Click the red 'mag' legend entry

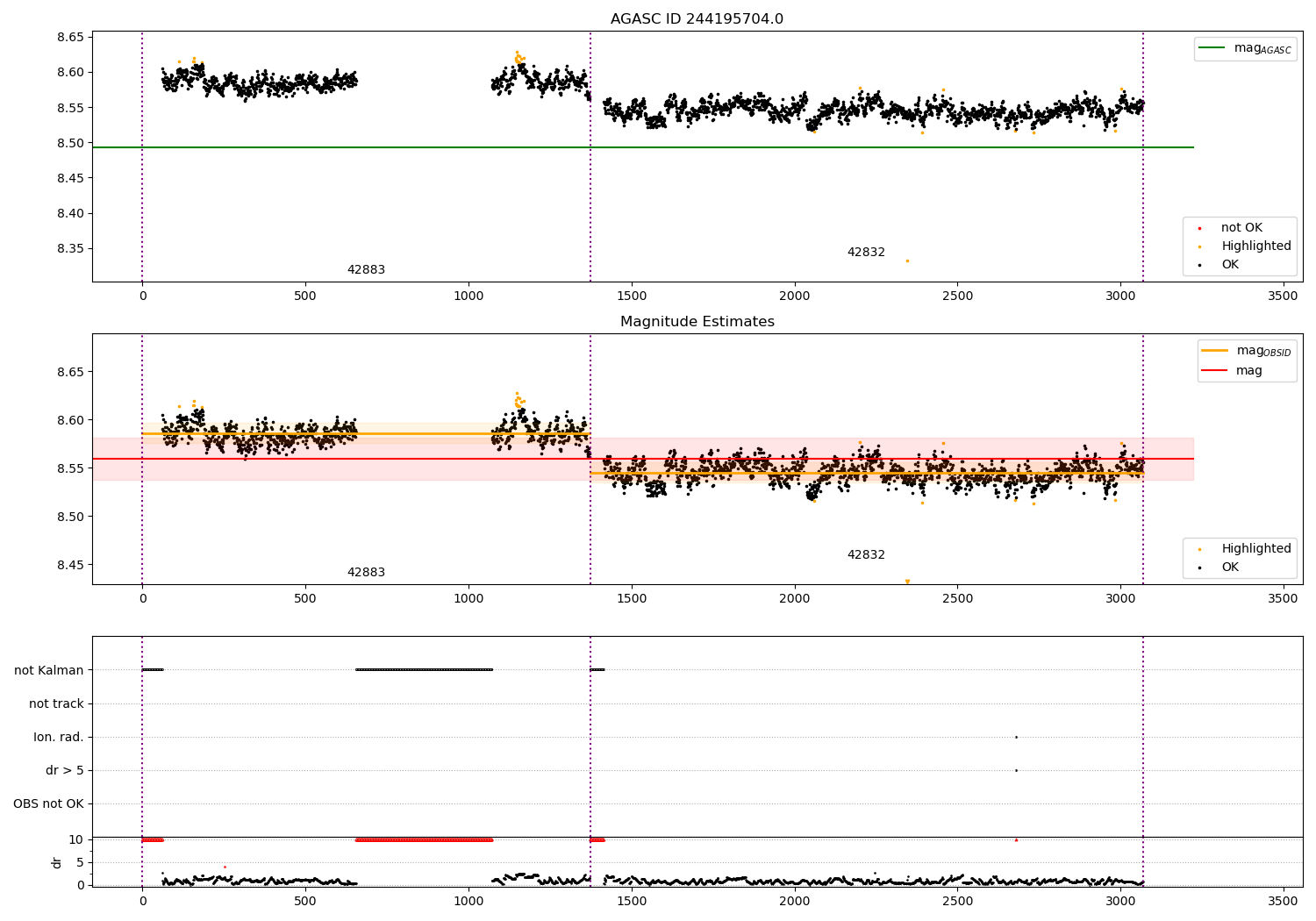(x=1232, y=371)
